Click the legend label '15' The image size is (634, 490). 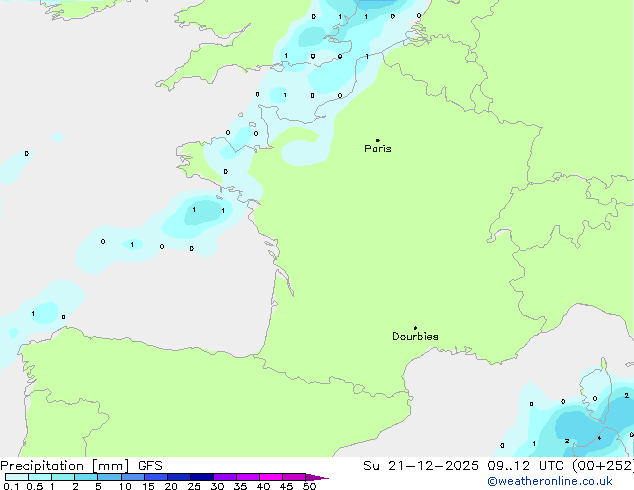[x=148, y=486]
